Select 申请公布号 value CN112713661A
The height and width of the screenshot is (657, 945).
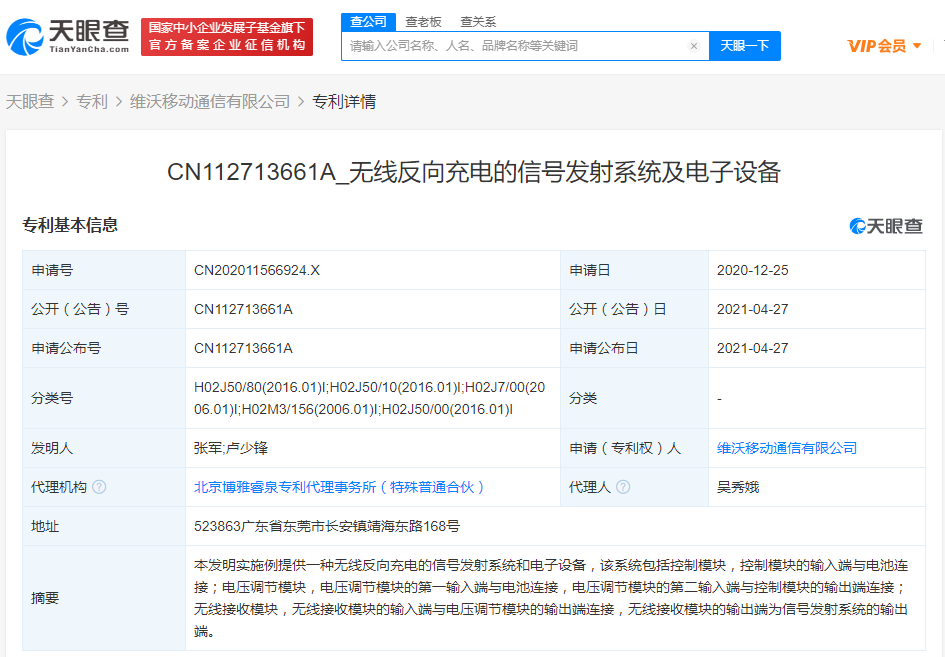coord(243,348)
